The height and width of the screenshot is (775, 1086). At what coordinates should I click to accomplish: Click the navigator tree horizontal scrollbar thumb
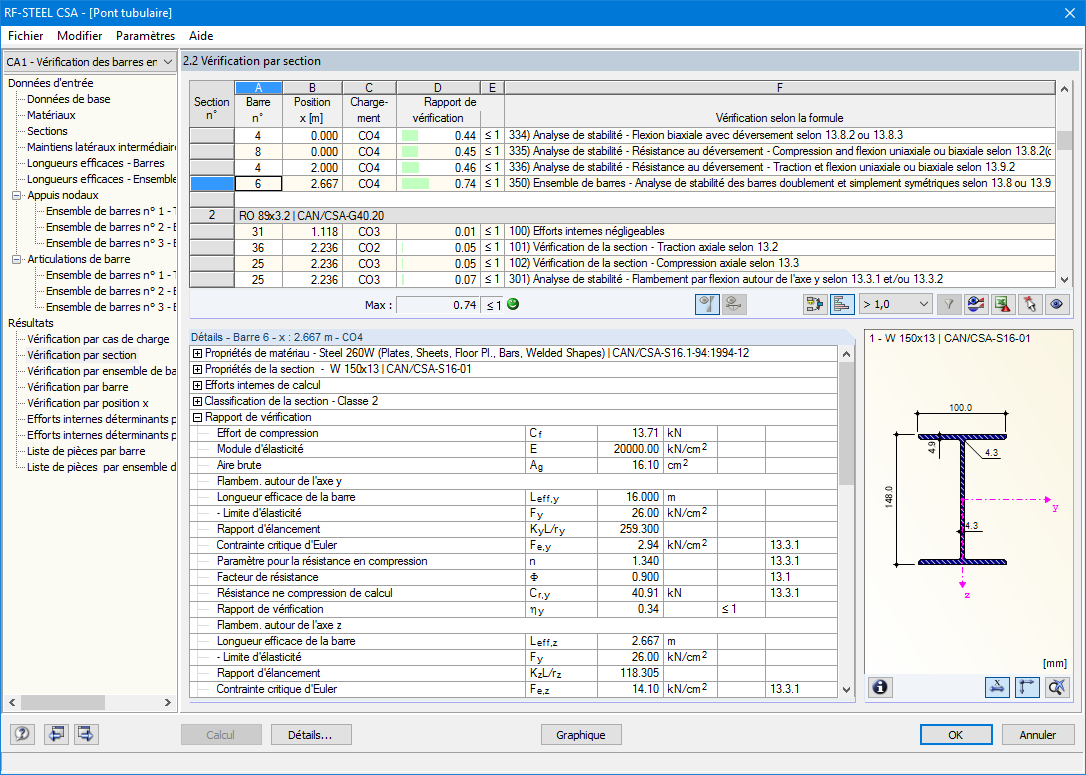(63, 702)
